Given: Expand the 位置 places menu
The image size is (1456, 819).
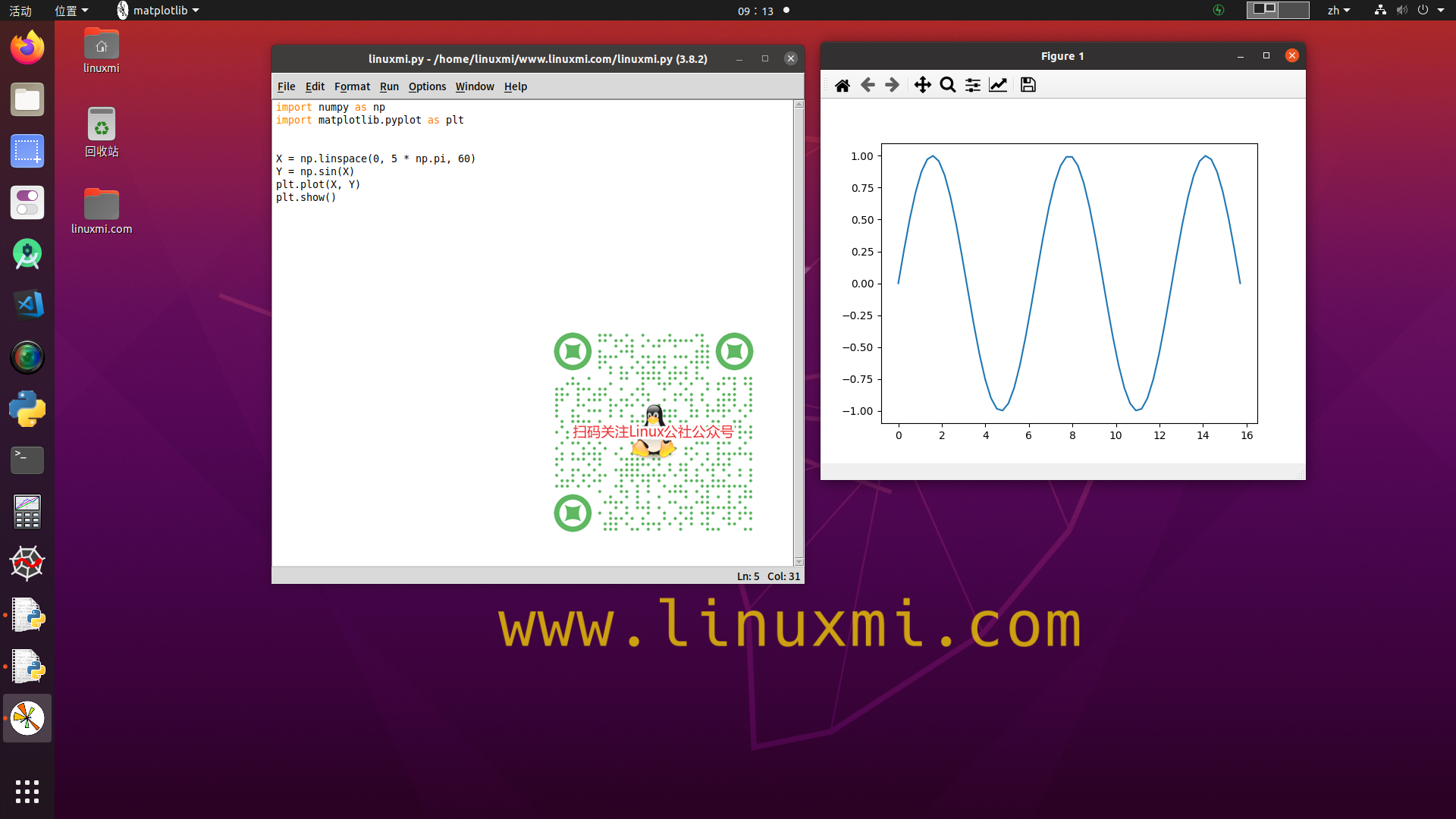Looking at the screenshot, I should [x=71, y=11].
